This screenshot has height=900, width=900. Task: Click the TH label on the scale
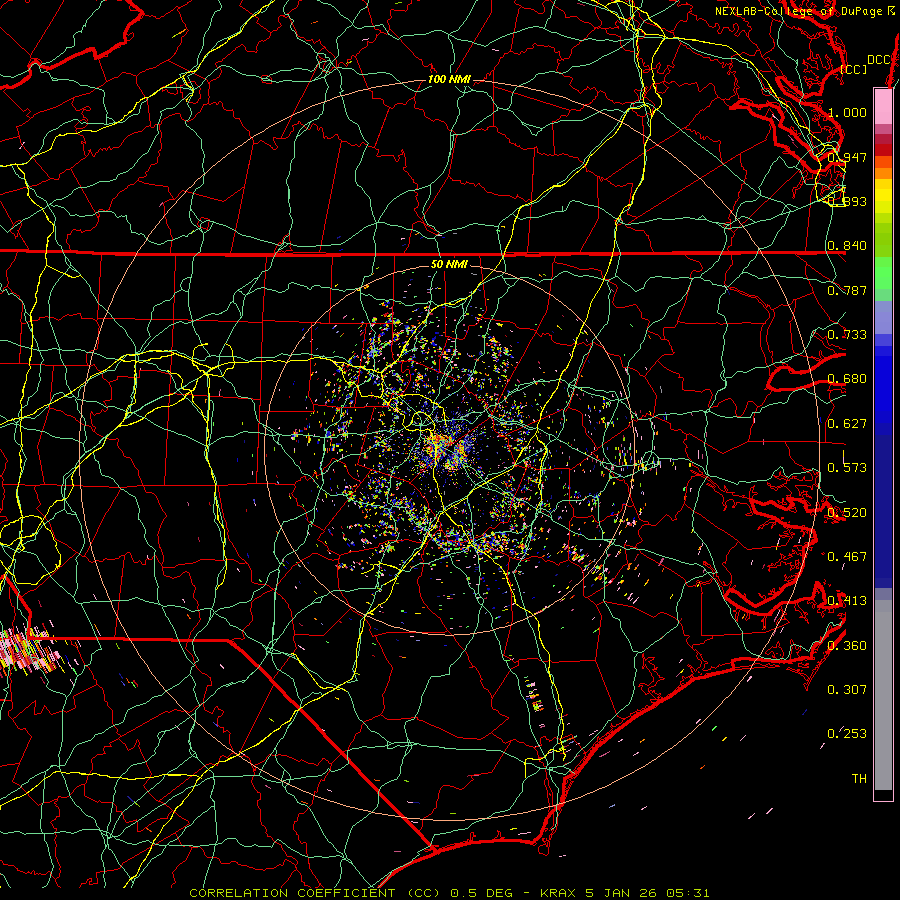859,778
